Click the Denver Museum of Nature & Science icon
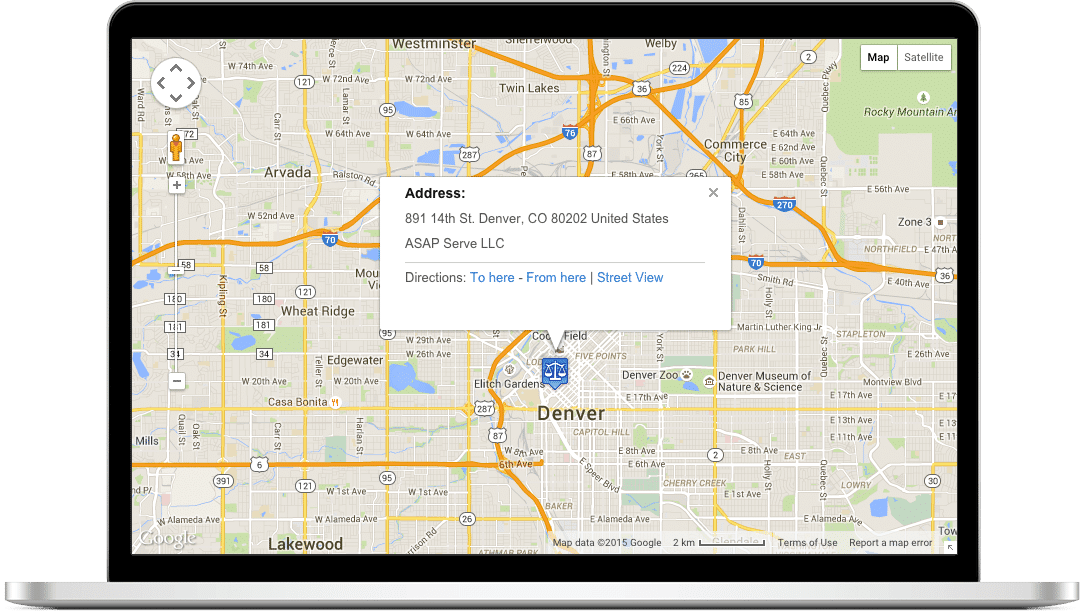 [709, 381]
